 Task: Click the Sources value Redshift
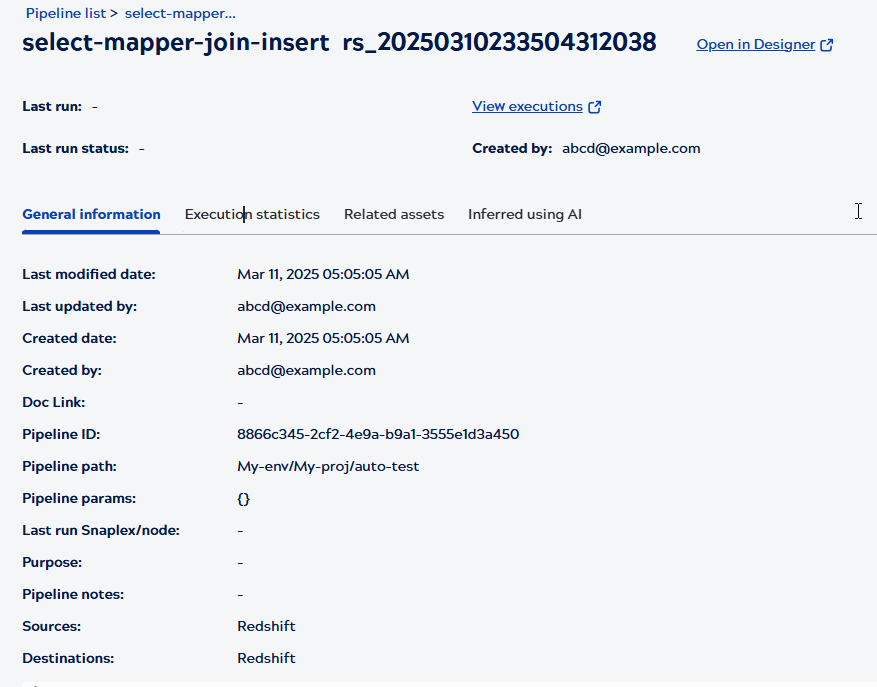pos(266,626)
